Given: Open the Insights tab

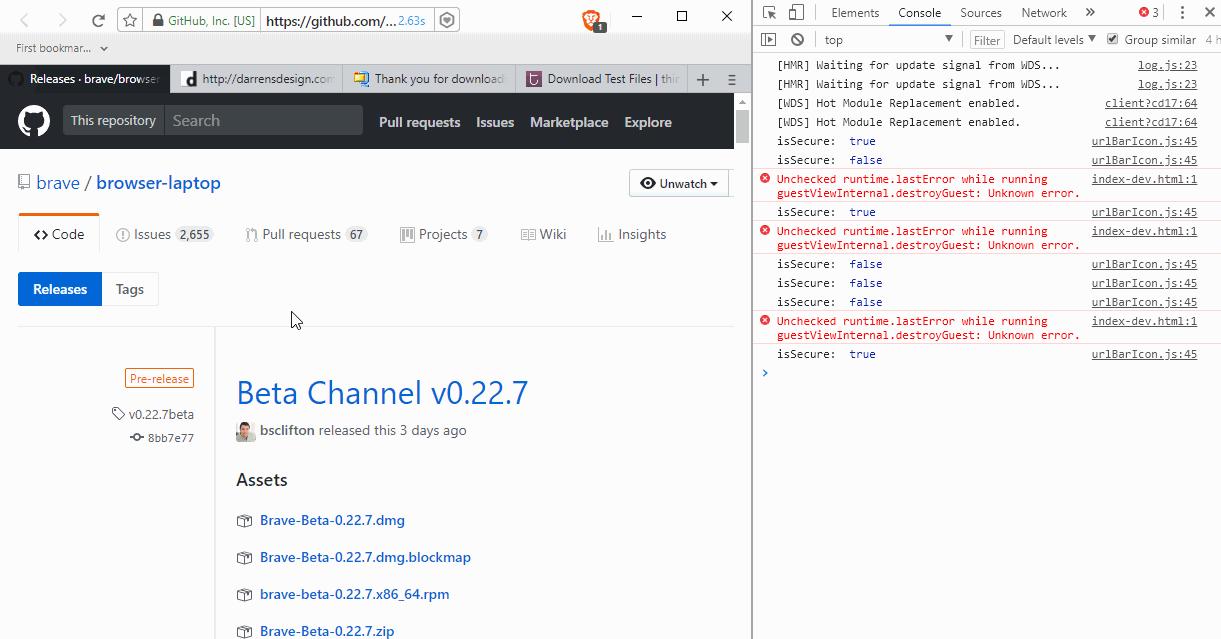Looking at the screenshot, I should pyautogui.click(x=631, y=235).
